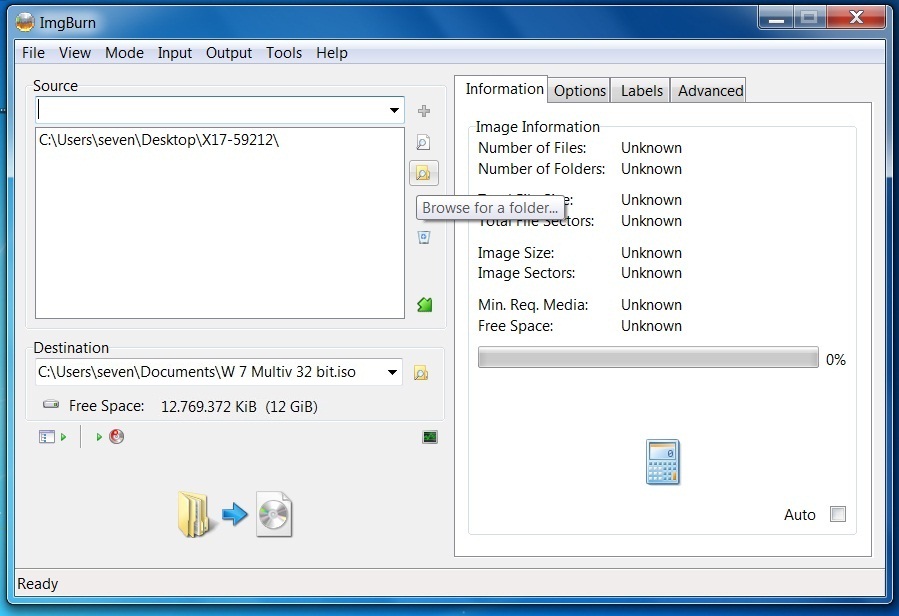This screenshot has height=616, width=899.
Task: Open the Output menu
Action: click(229, 53)
